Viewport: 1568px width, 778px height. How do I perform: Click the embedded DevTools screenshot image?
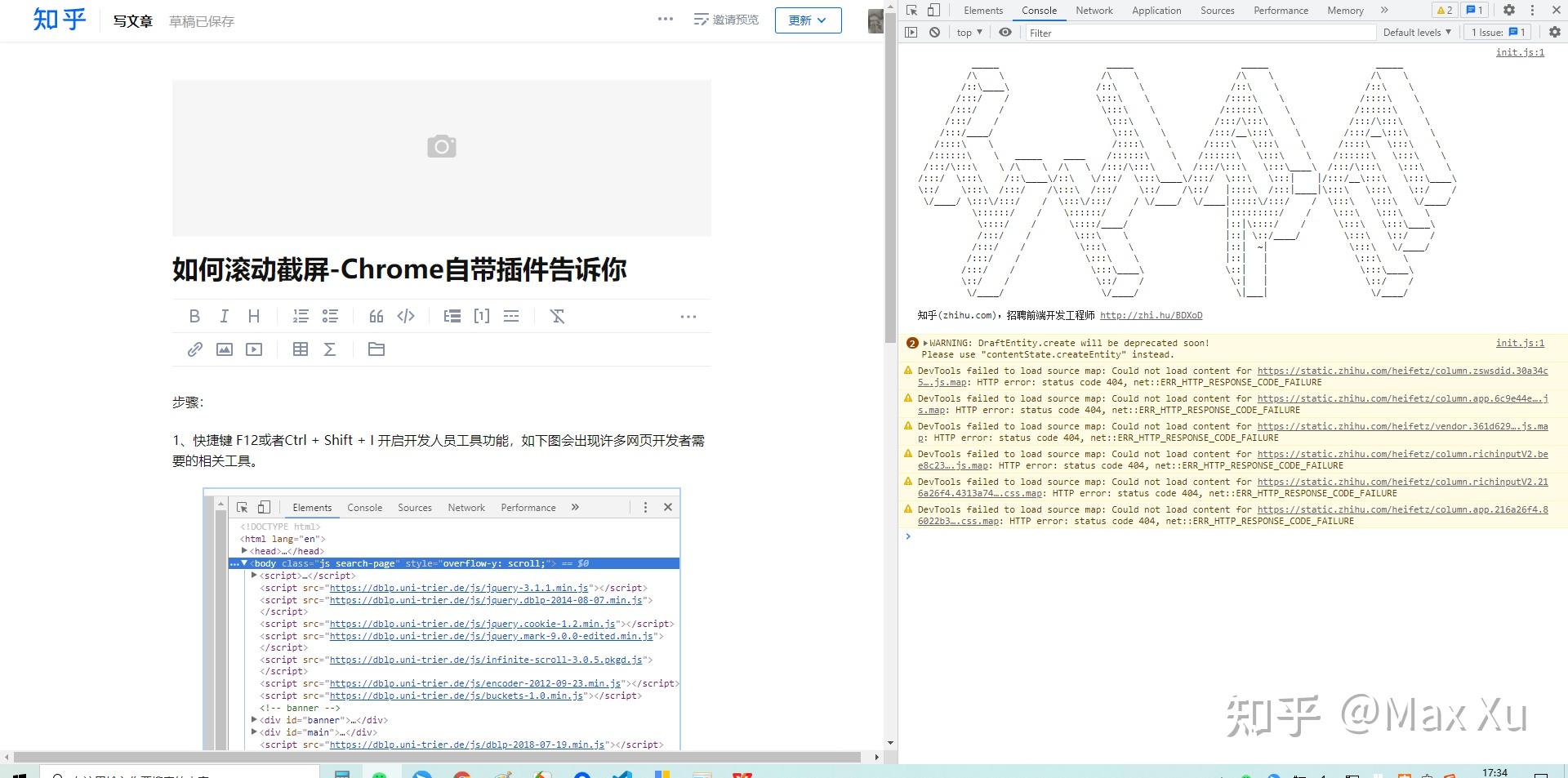coord(441,619)
